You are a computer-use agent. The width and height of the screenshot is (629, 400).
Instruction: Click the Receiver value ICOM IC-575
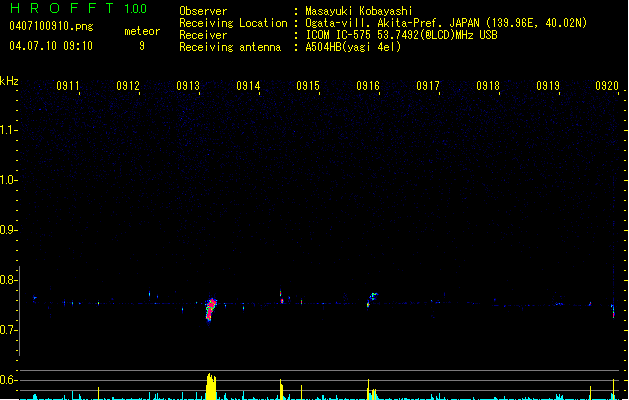pos(339,35)
